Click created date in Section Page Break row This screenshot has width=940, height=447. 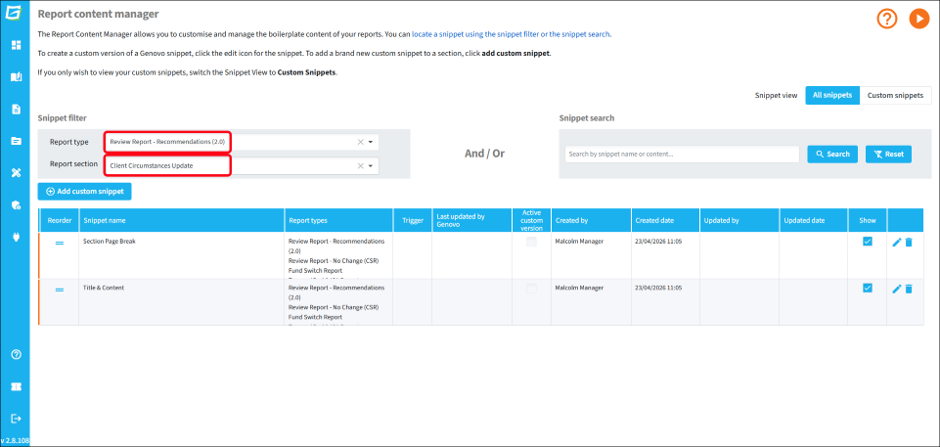[658, 241]
